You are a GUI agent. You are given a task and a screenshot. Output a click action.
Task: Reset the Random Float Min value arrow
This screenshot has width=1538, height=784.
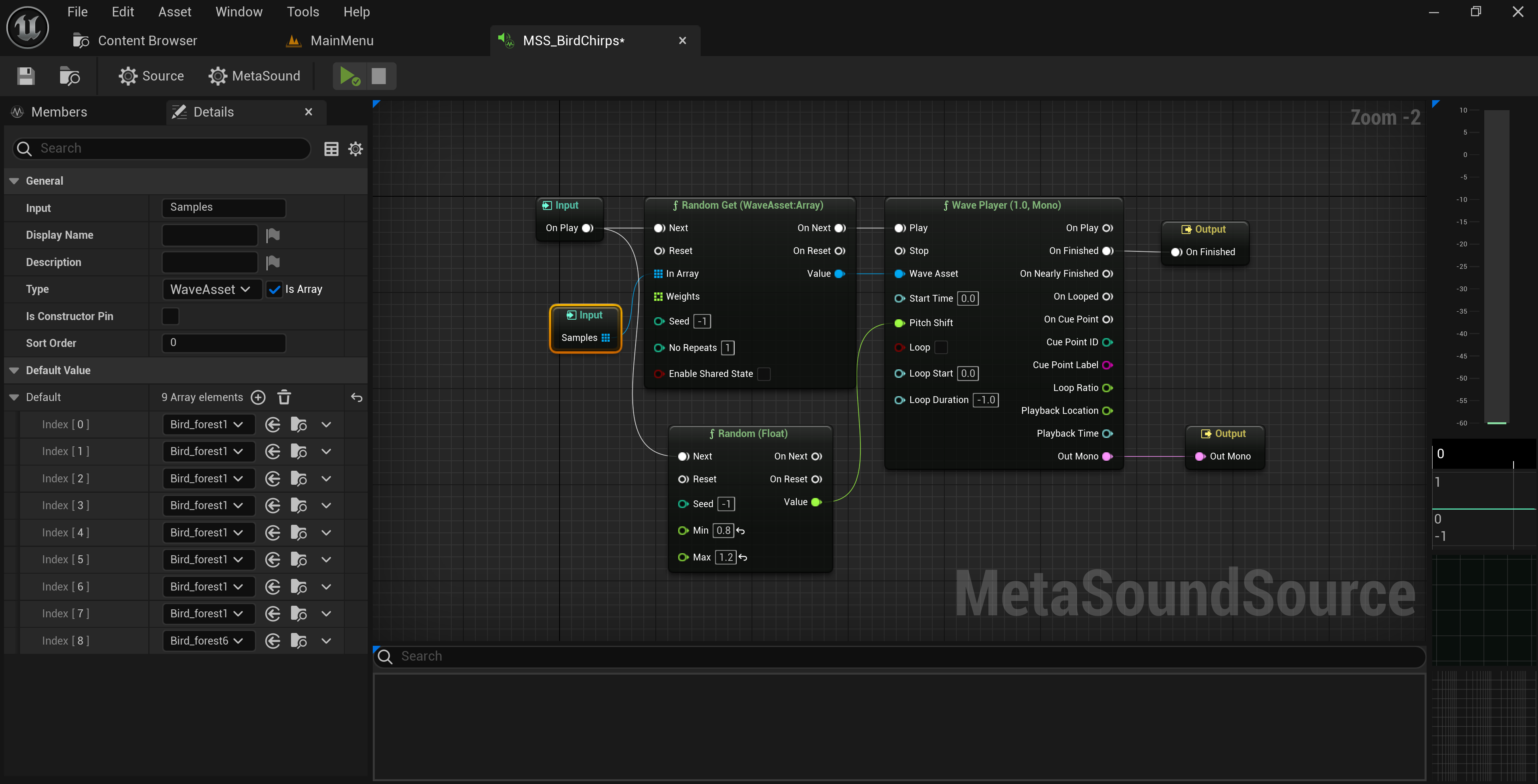740,530
